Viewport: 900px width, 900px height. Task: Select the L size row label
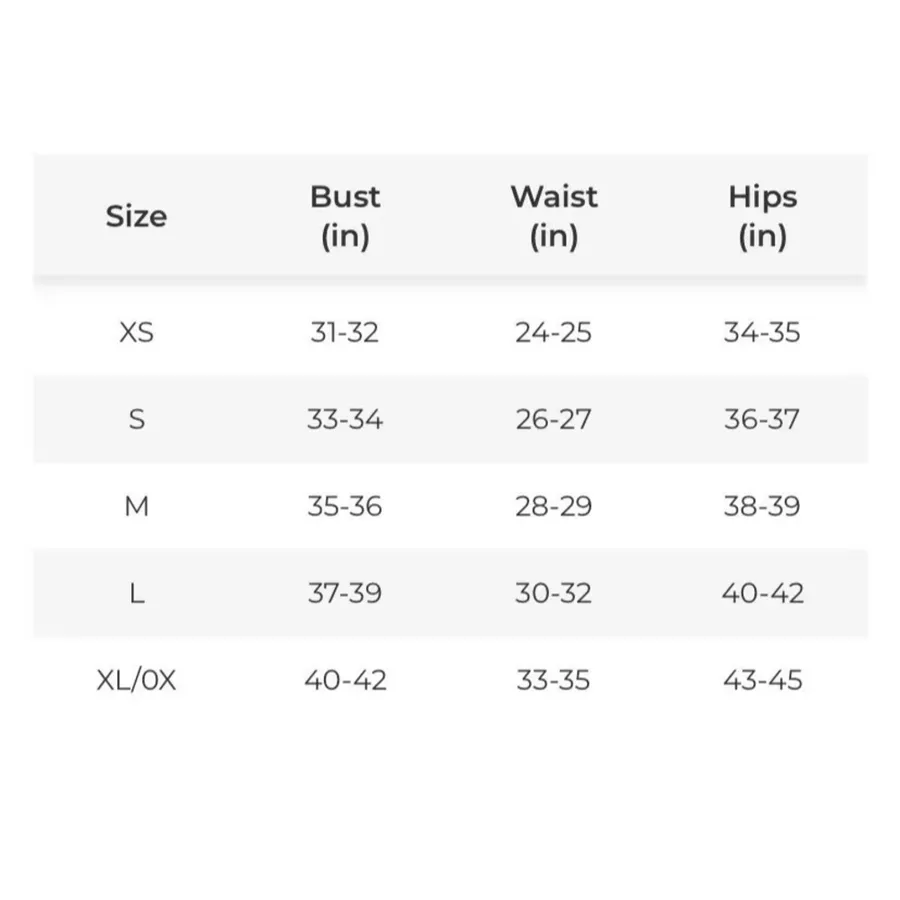[137, 593]
